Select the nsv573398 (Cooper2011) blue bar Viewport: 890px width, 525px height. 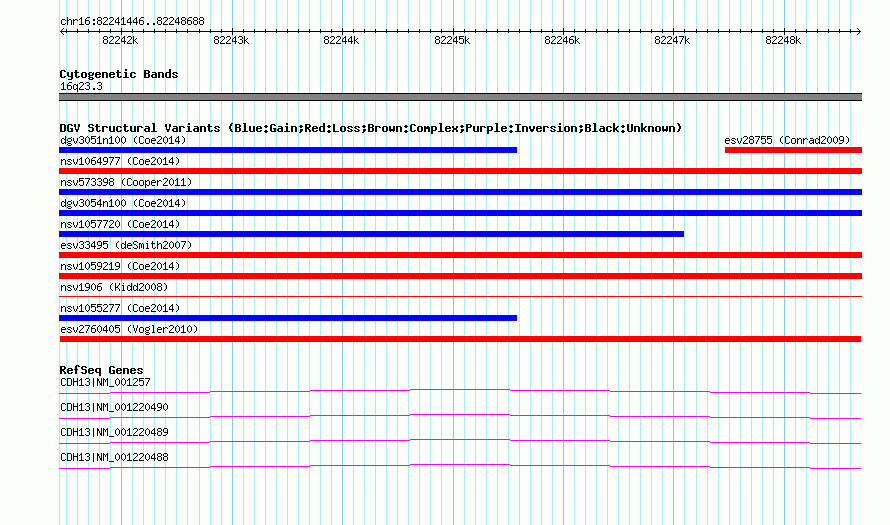coord(460,192)
